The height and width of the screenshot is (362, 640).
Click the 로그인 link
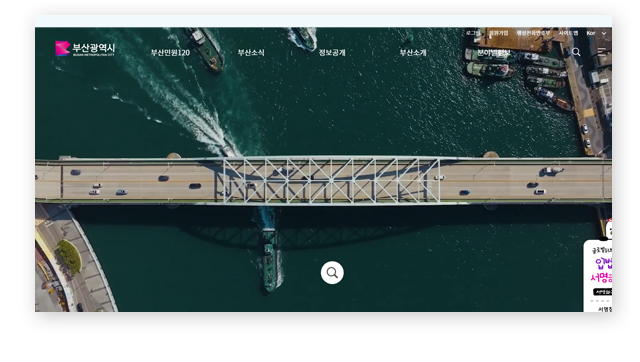coord(473,33)
